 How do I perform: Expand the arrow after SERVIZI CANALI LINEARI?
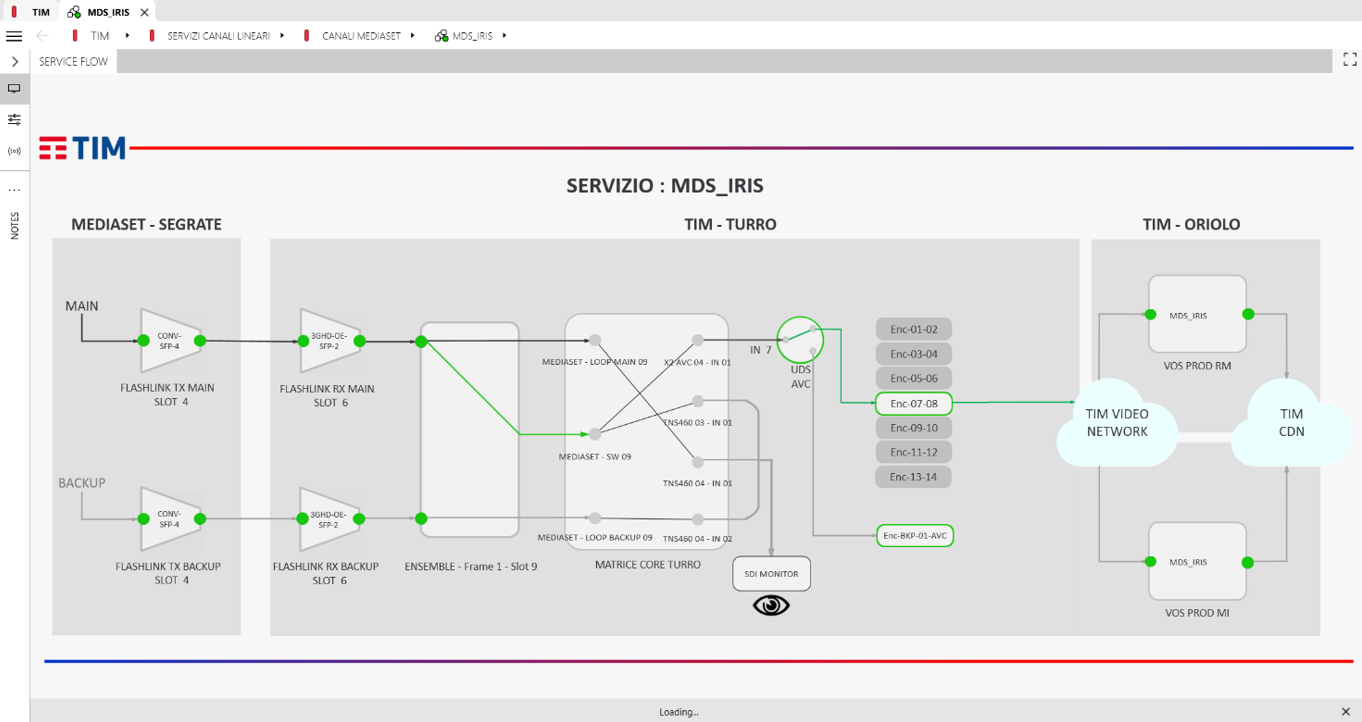coord(282,36)
